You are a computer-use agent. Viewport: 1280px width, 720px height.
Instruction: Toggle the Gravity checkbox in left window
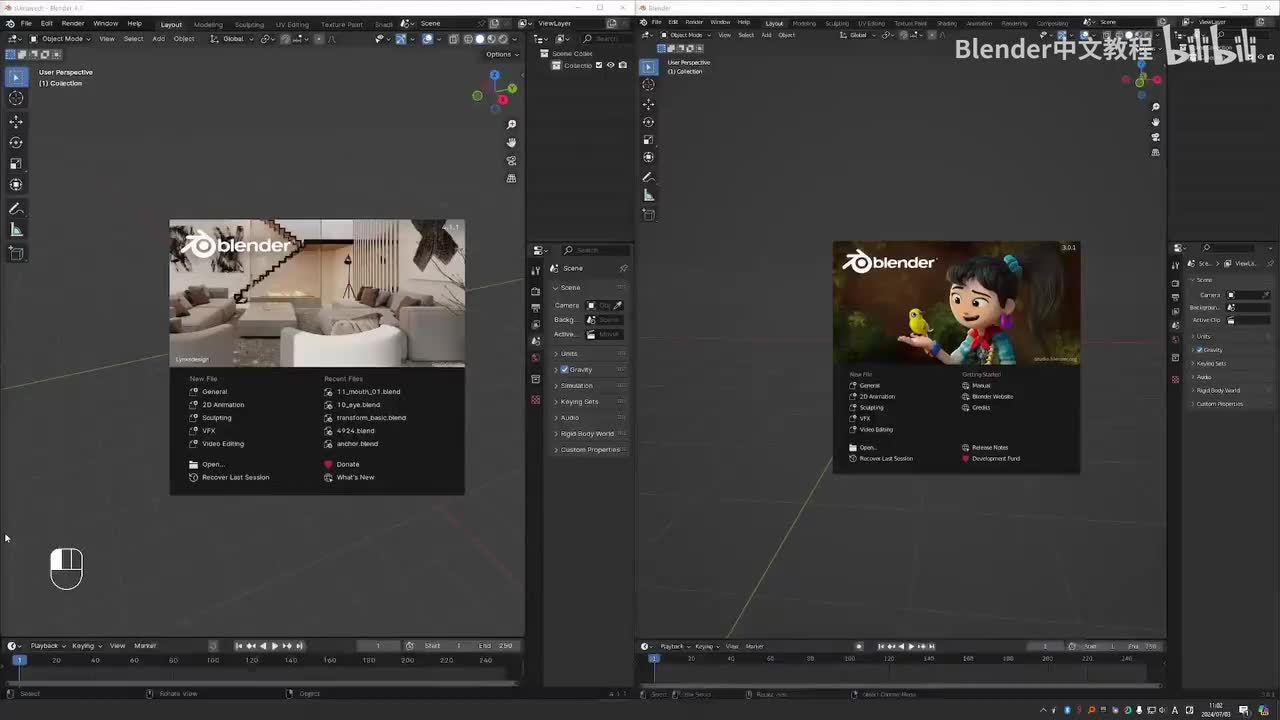click(x=564, y=370)
